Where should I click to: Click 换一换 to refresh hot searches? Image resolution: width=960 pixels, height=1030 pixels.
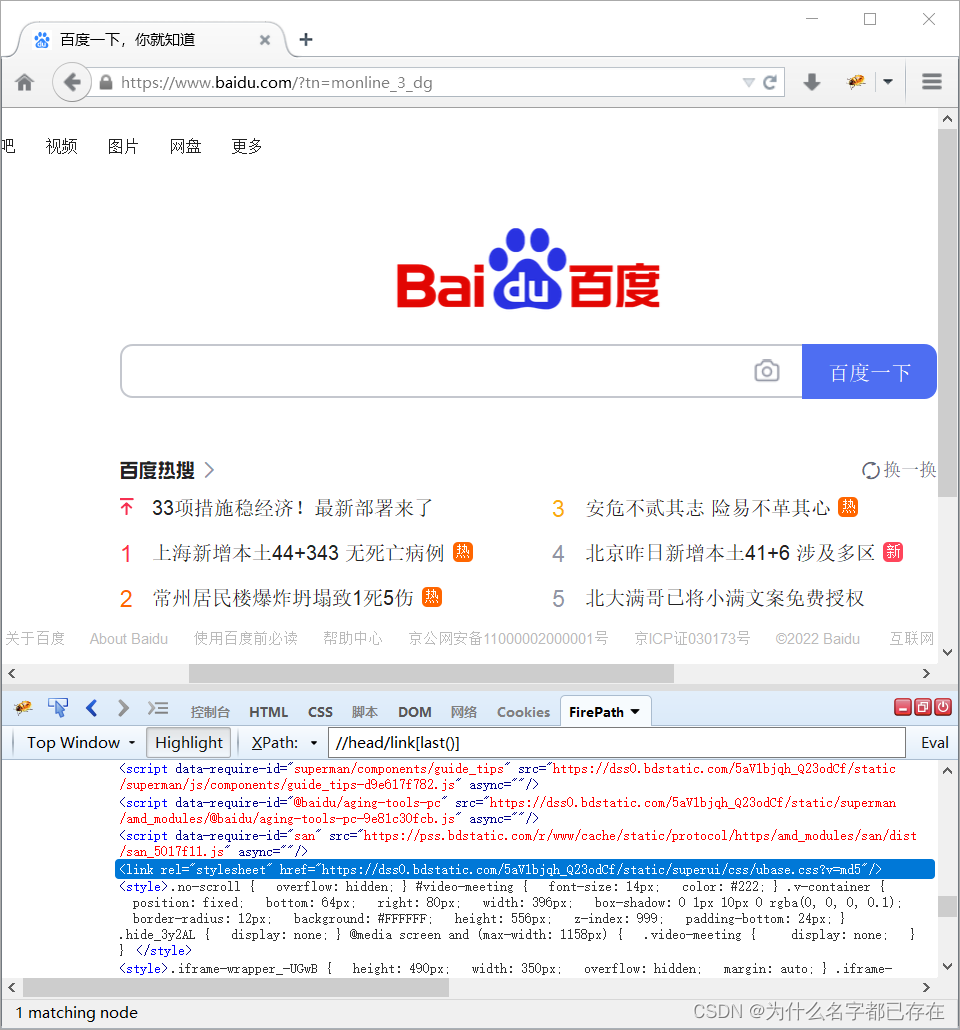[909, 470]
